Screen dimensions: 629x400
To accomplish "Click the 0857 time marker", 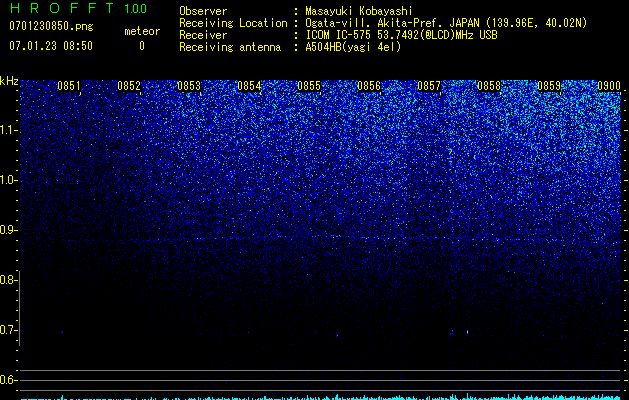I will pyautogui.click(x=429, y=86).
